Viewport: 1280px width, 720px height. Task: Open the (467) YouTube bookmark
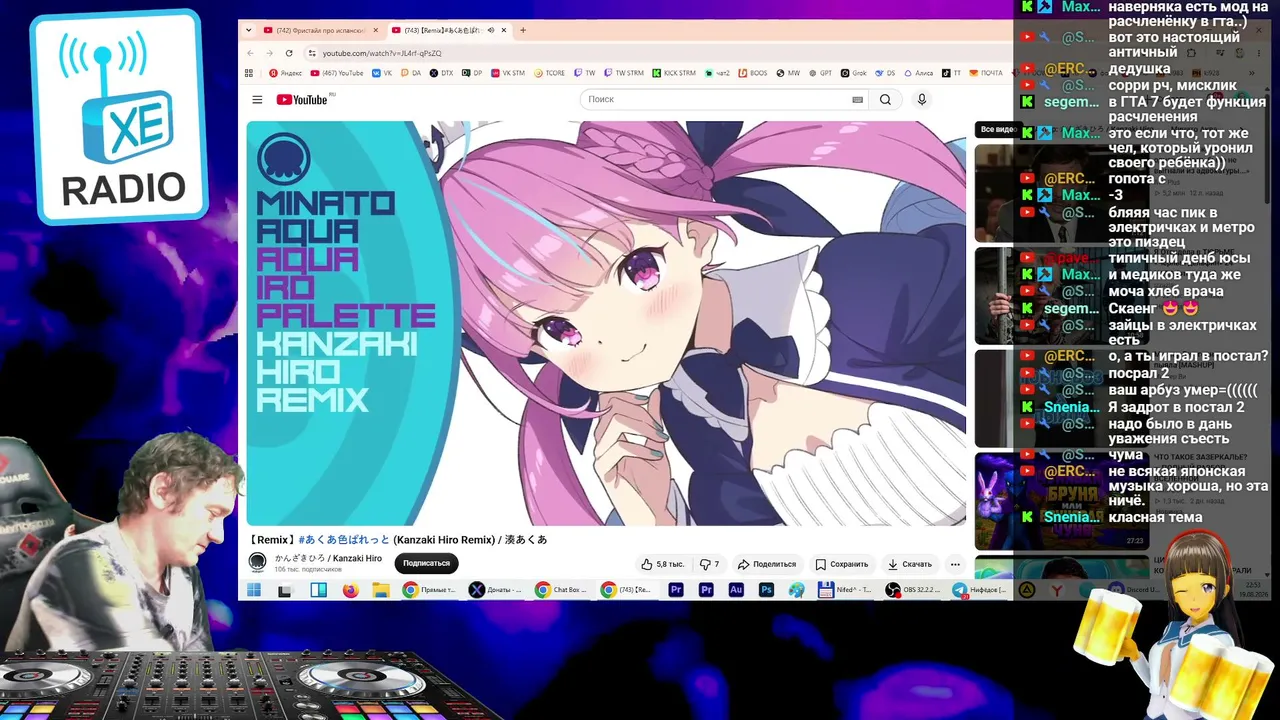coord(337,73)
